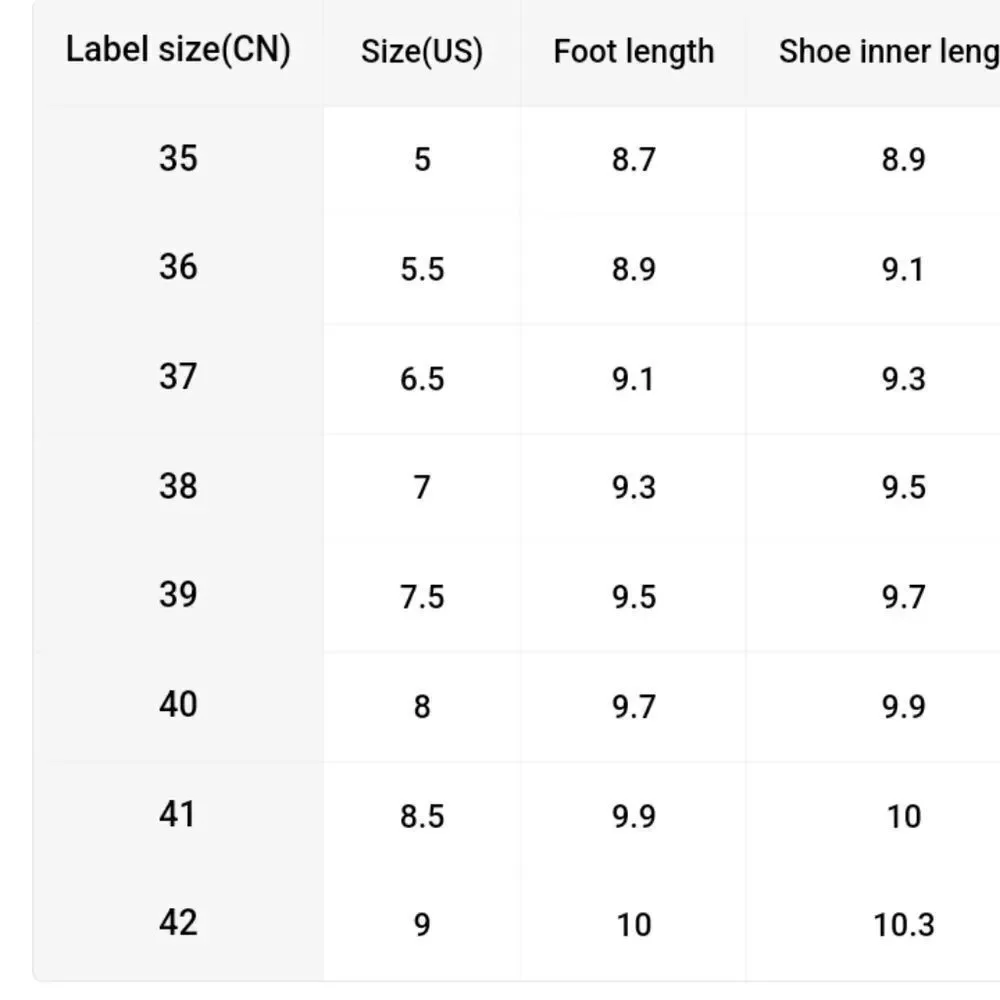The image size is (1000, 1000).
Task: Select label size 41 cell
Action: [178, 814]
